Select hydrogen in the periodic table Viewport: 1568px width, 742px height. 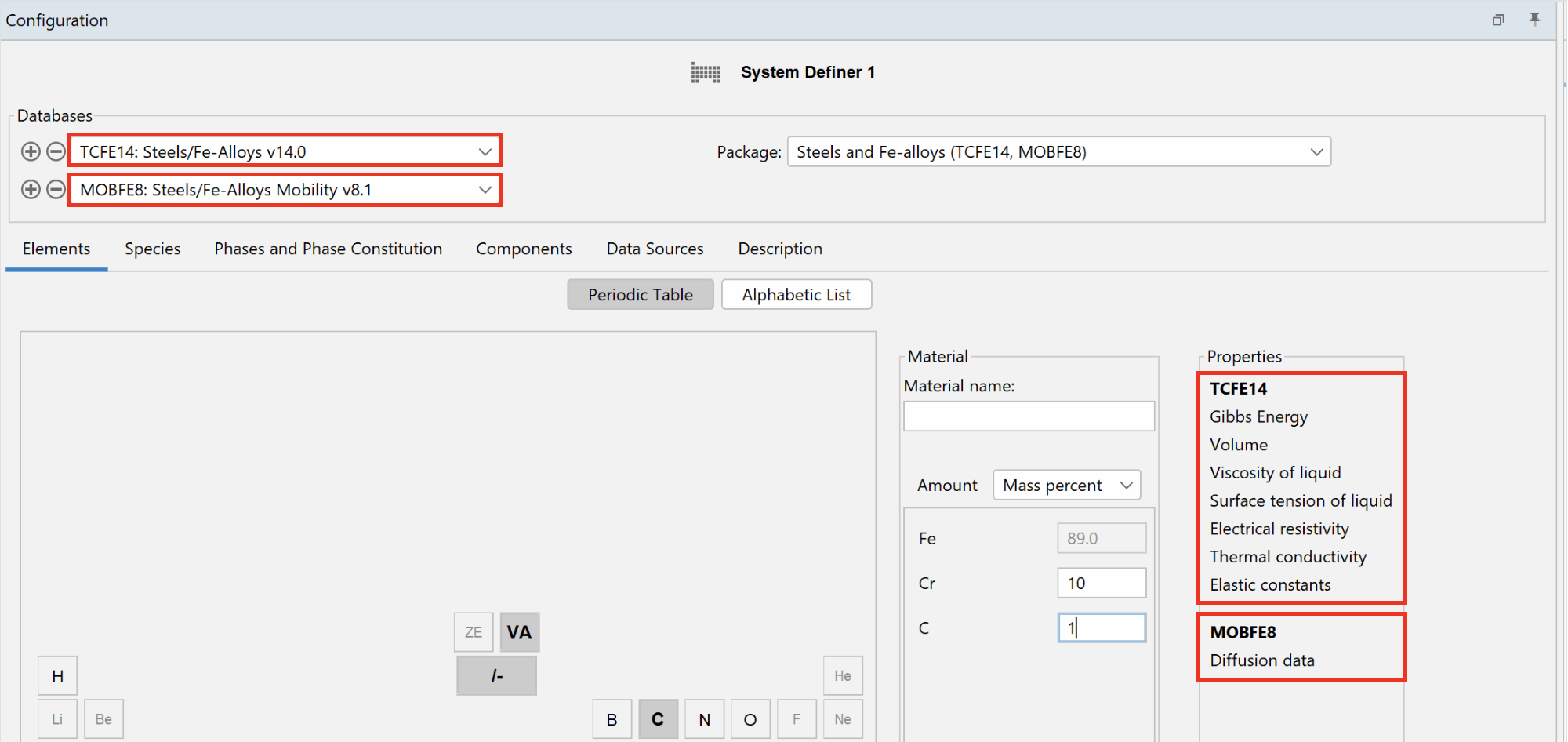pyautogui.click(x=57, y=675)
